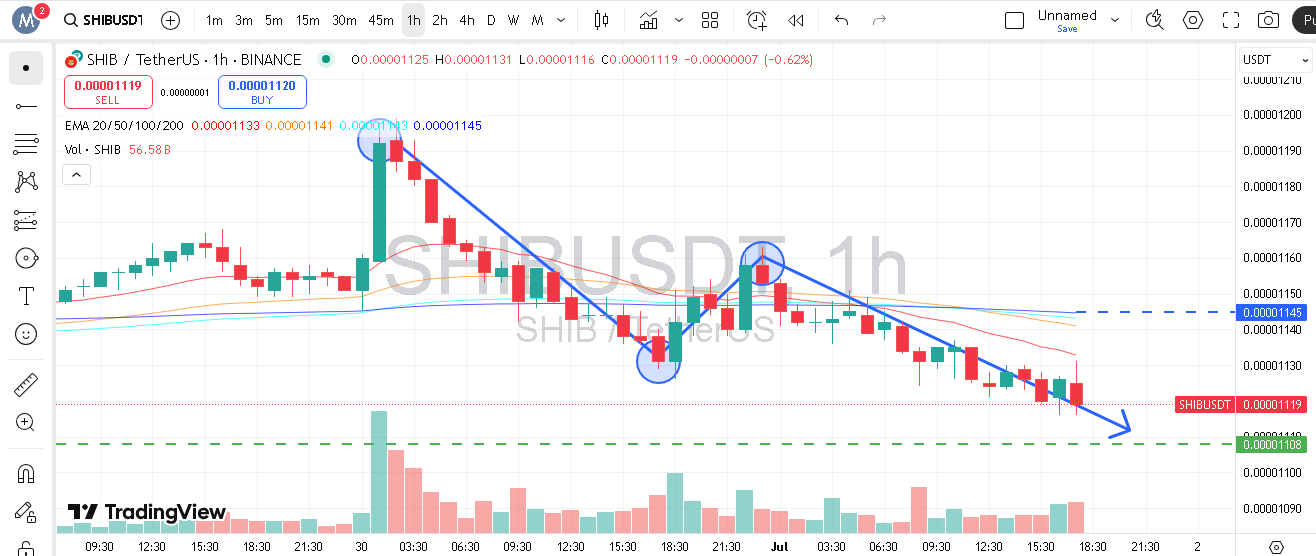Switch to the monthly M timeframe
This screenshot has width=1316, height=556.
tap(538, 20)
